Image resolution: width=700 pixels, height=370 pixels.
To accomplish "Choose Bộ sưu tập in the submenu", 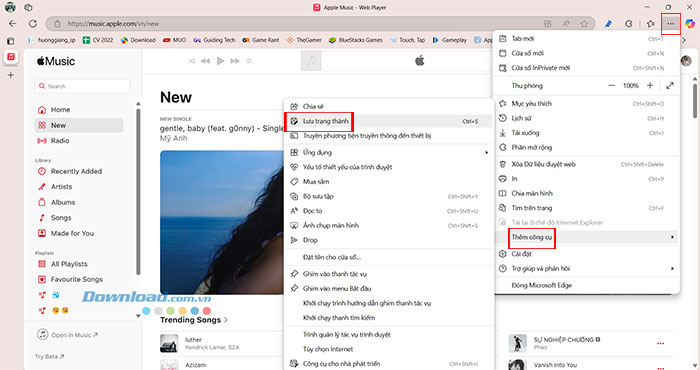I will tap(389, 196).
